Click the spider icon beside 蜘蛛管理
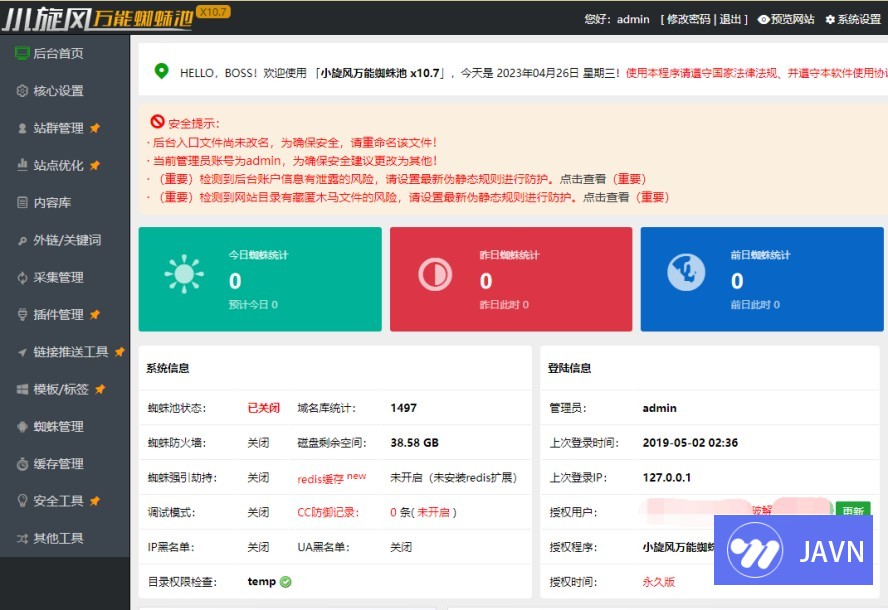The height and width of the screenshot is (610, 888). point(22,426)
